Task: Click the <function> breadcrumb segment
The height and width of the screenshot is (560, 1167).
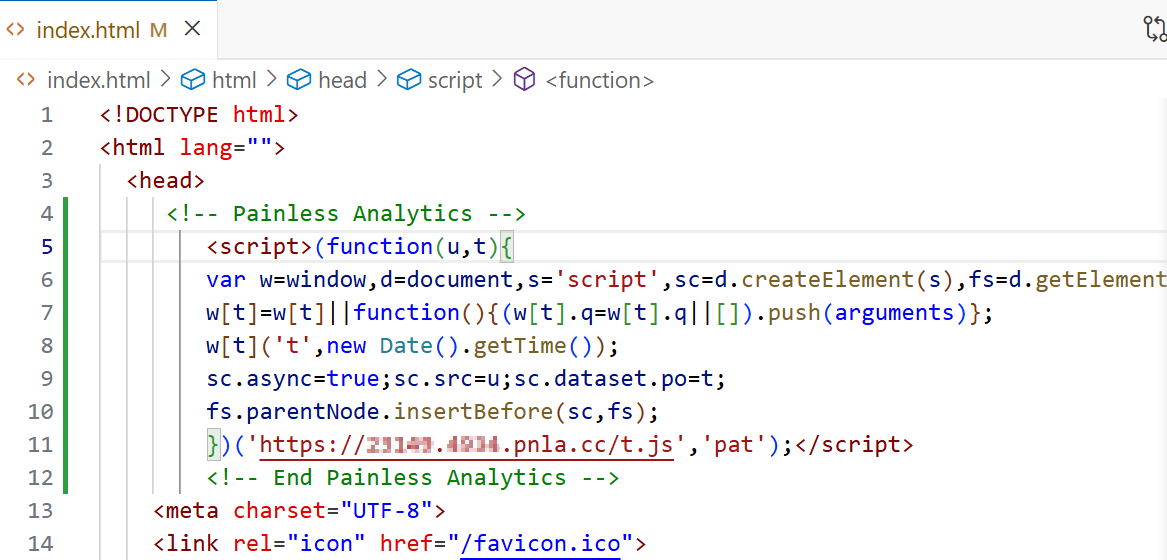Action: [600, 80]
